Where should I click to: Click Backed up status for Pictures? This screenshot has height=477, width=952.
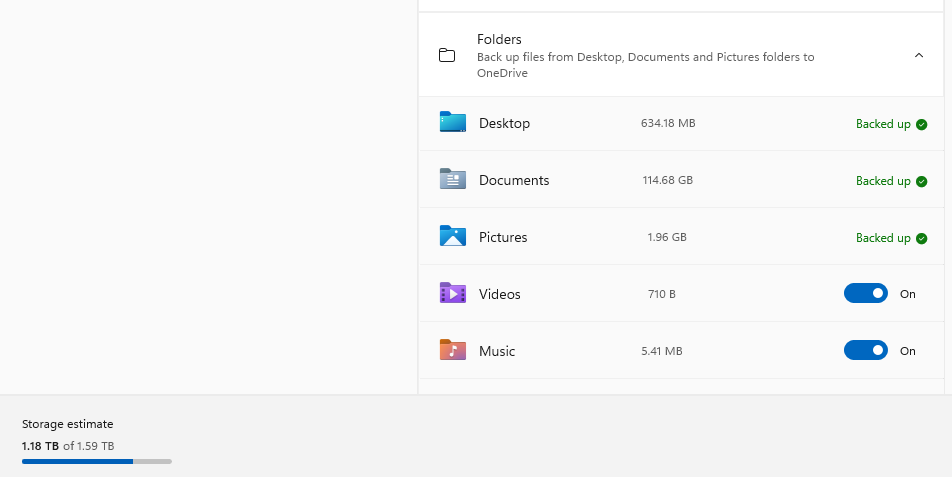pos(883,238)
